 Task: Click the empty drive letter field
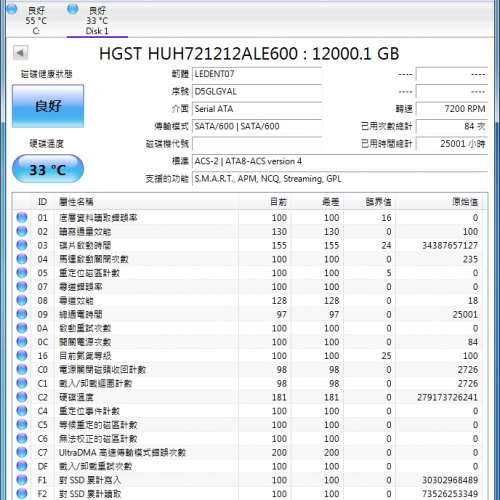pyautogui.click(x=257, y=144)
